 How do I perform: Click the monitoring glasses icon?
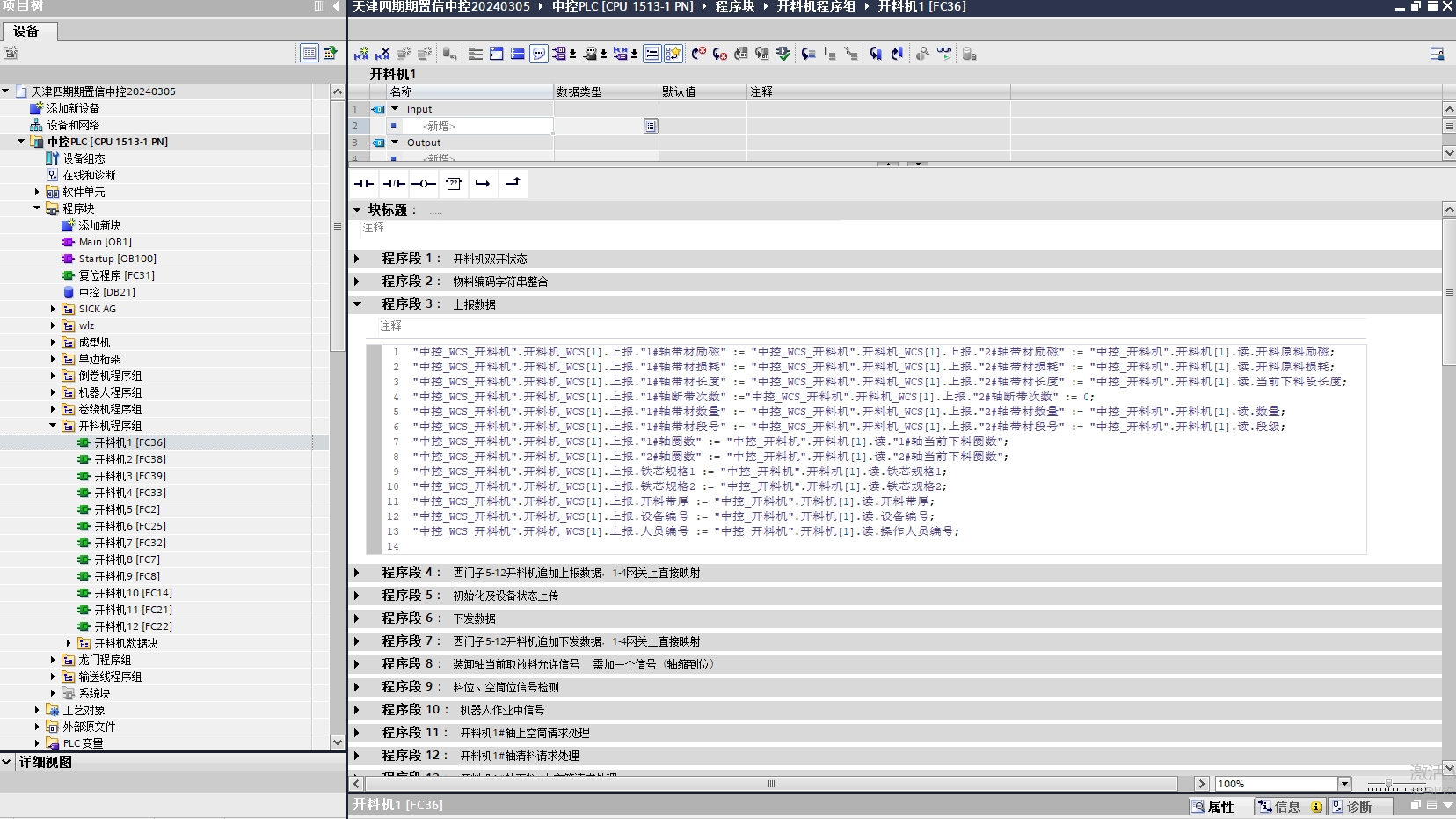pos(944,54)
